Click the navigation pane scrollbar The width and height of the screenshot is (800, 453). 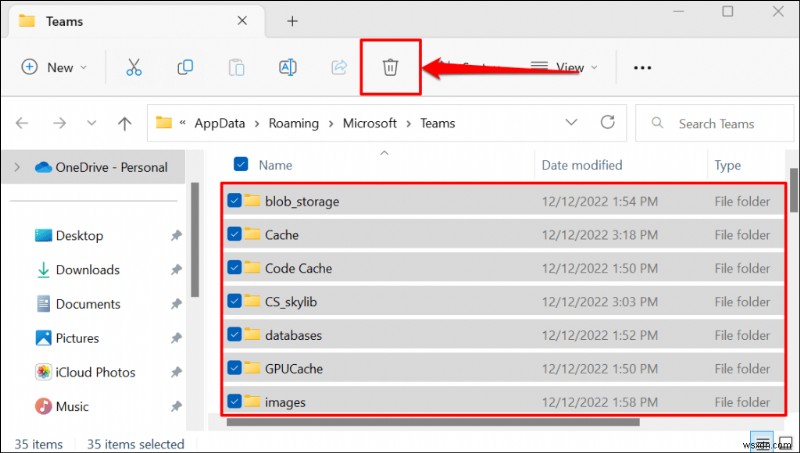194,240
